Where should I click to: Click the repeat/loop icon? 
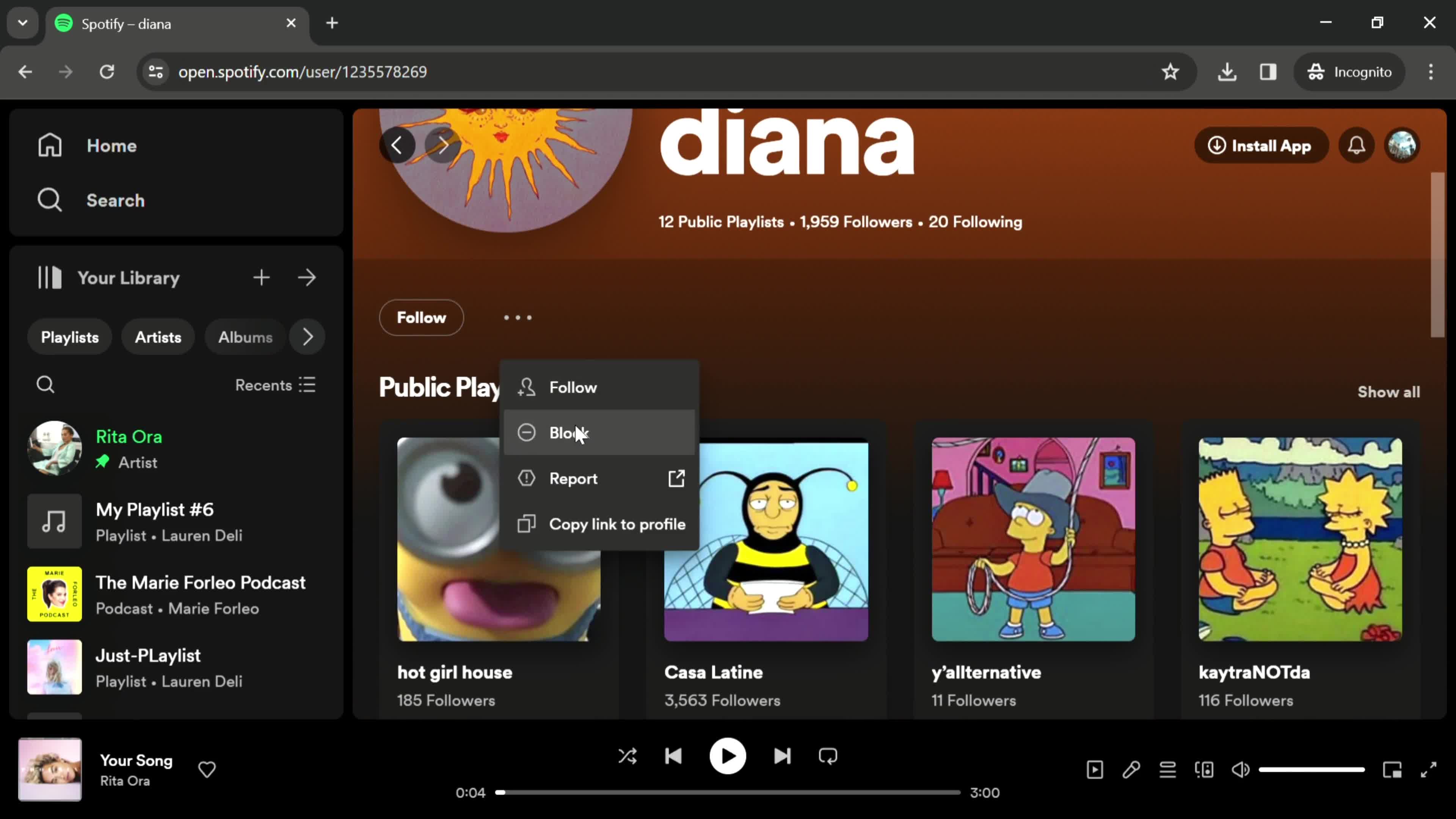pyautogui.click(x=829, y=756)
